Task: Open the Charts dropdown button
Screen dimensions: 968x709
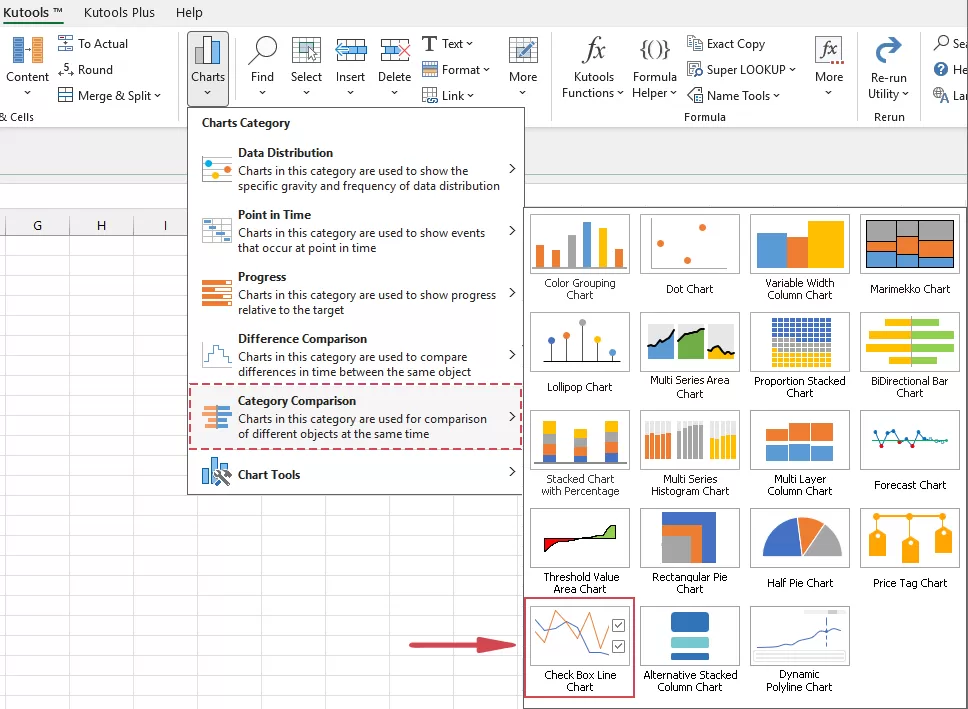Action: point(207,69)
